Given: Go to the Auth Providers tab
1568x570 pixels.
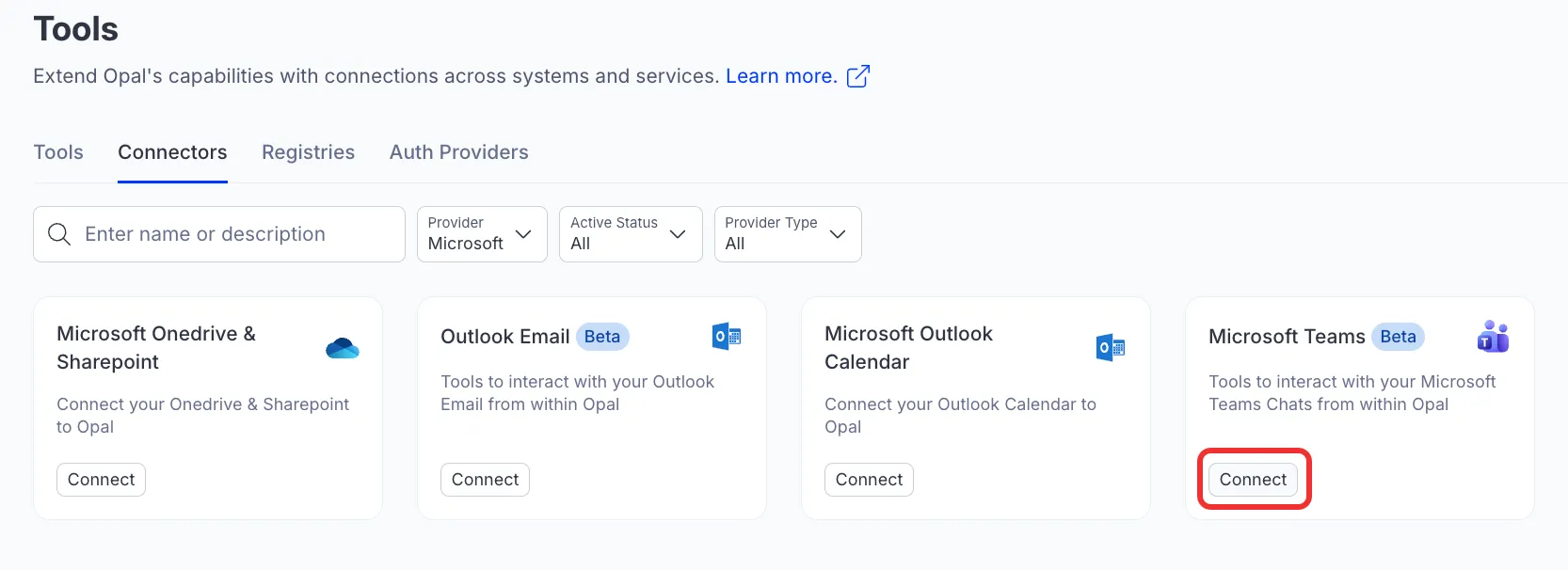Looking at the screenshot, I should click(459, 152).
